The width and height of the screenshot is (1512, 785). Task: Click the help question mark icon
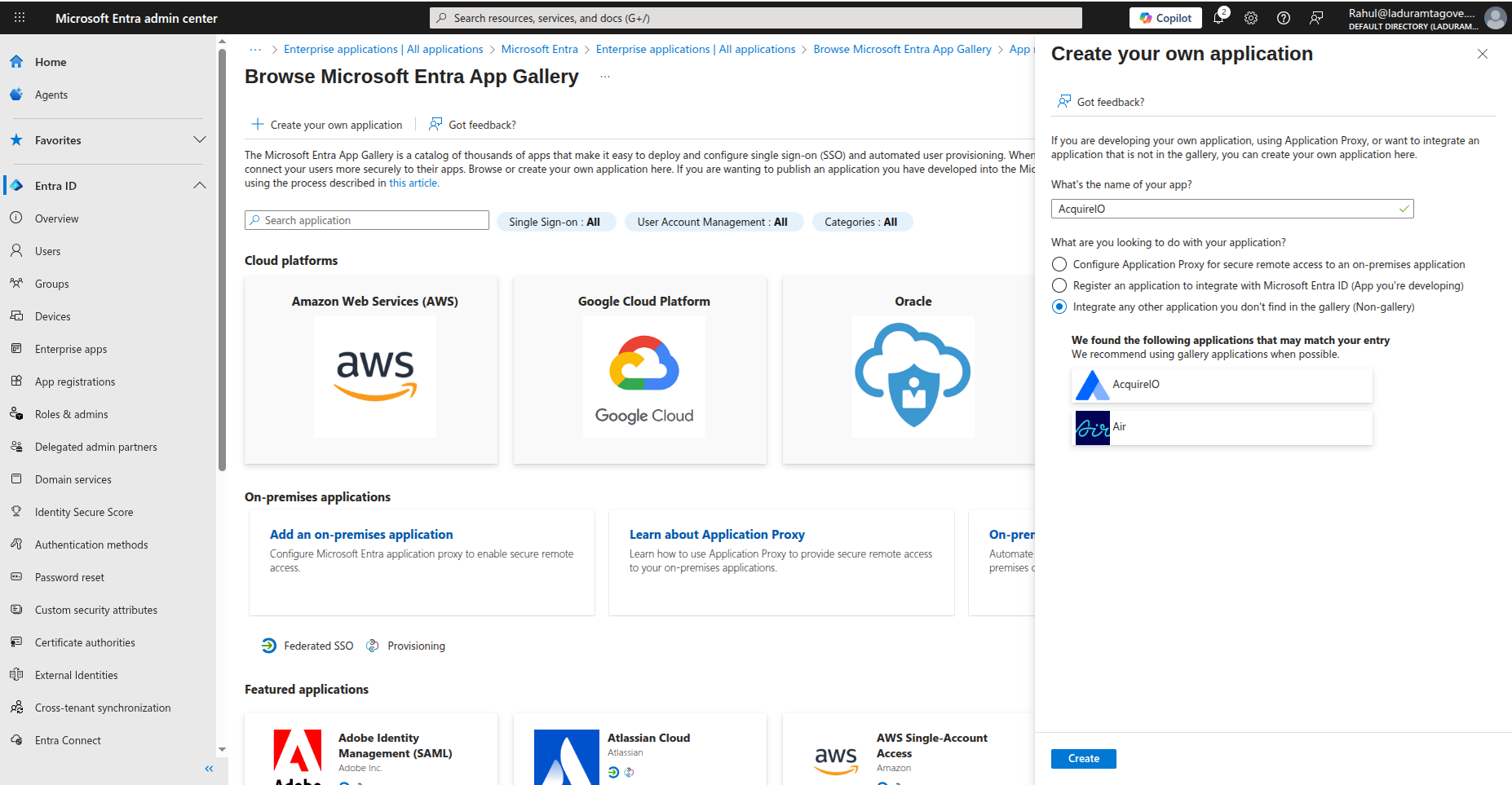[1284, 18]
